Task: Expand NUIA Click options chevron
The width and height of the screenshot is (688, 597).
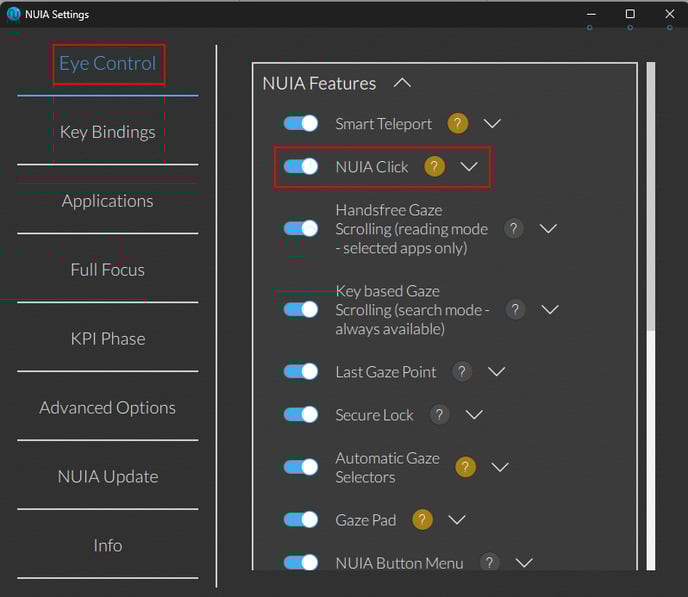Action: click(469, 167)
